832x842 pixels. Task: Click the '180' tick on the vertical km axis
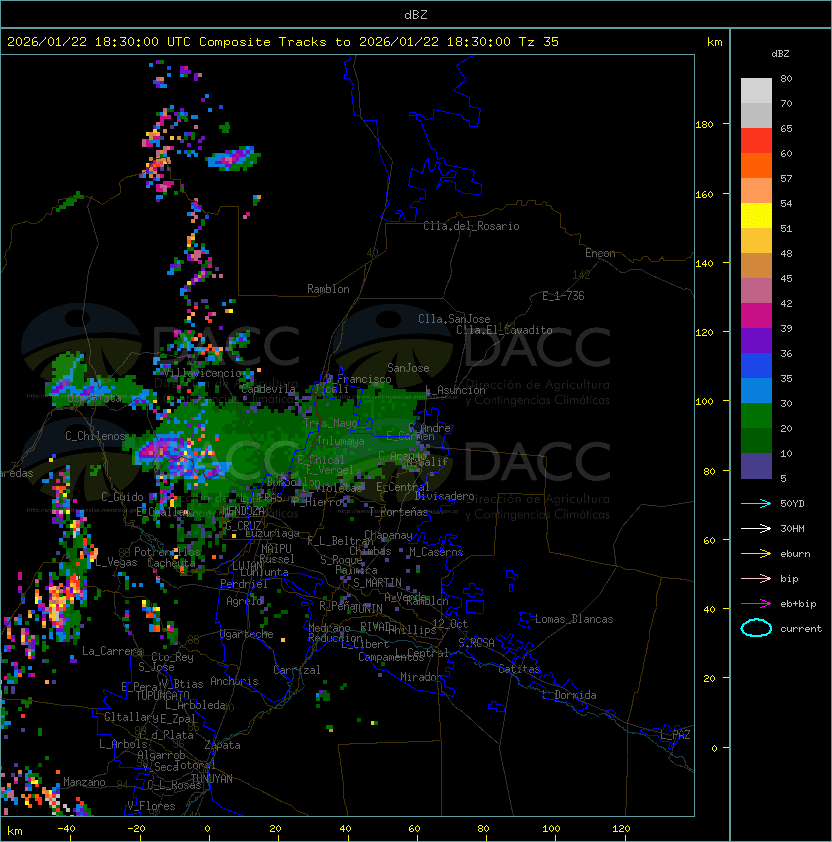(704, 125)
